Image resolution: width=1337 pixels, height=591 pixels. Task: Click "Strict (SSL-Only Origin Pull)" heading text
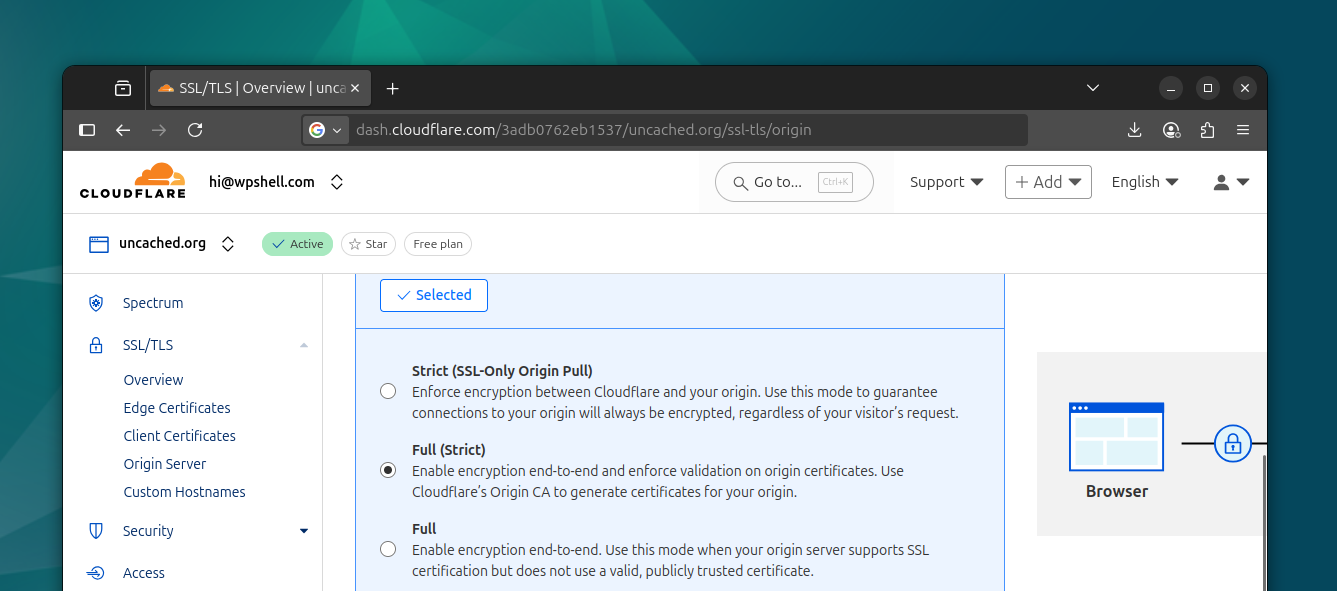(502, 371)
